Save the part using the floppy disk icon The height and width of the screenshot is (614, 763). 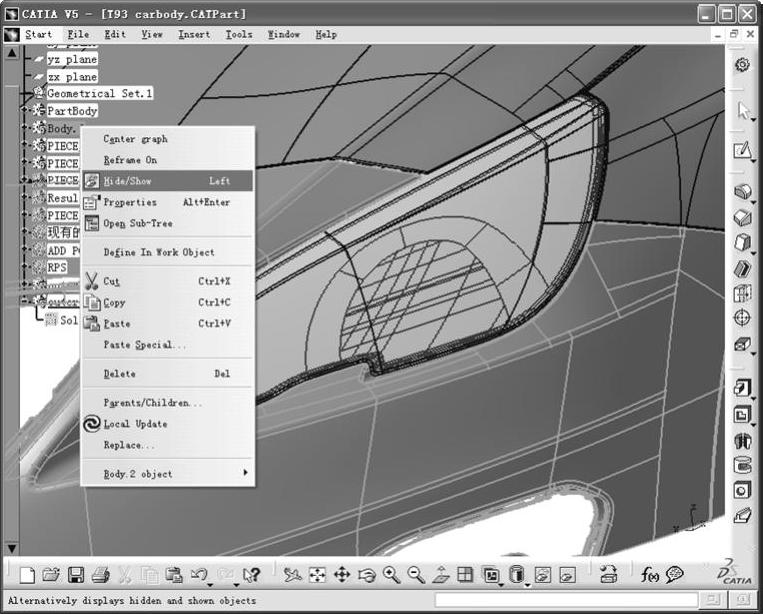[x=75, y=575]
